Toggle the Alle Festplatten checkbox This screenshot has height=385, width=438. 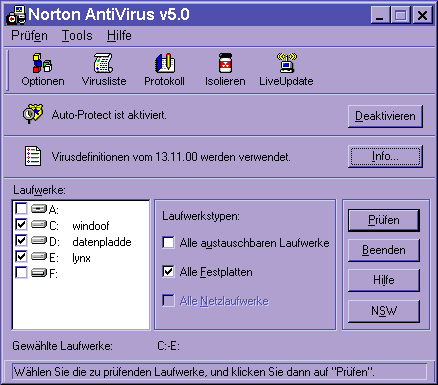pos(168,272)
